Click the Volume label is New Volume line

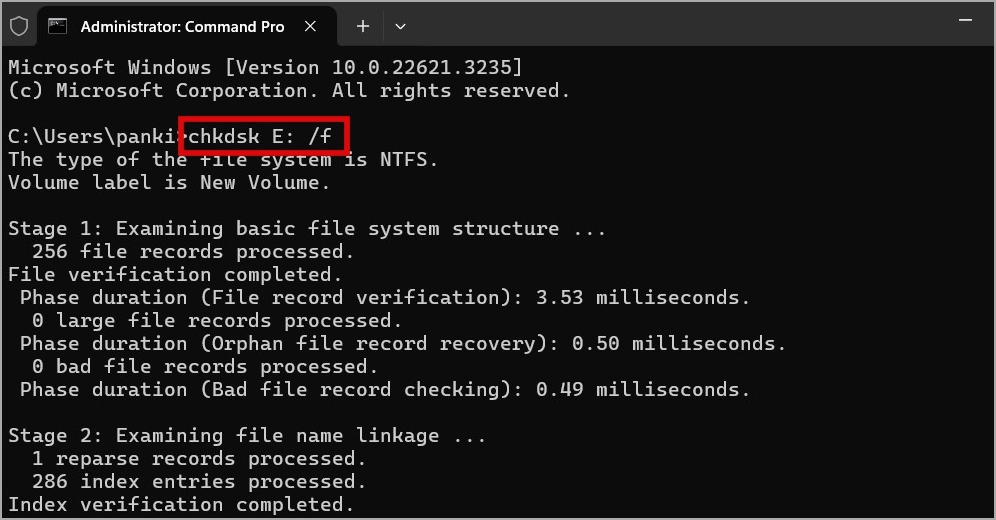point(169,183)
